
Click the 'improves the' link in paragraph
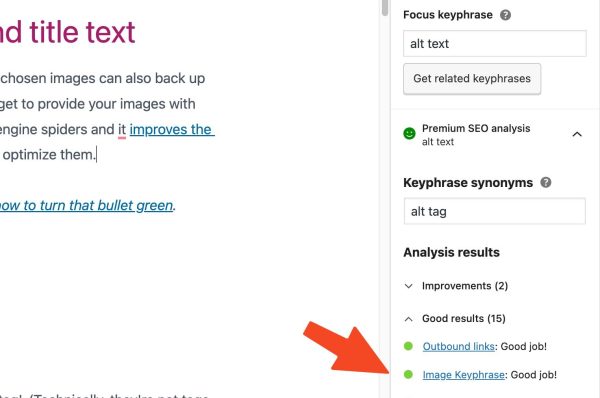171,130
